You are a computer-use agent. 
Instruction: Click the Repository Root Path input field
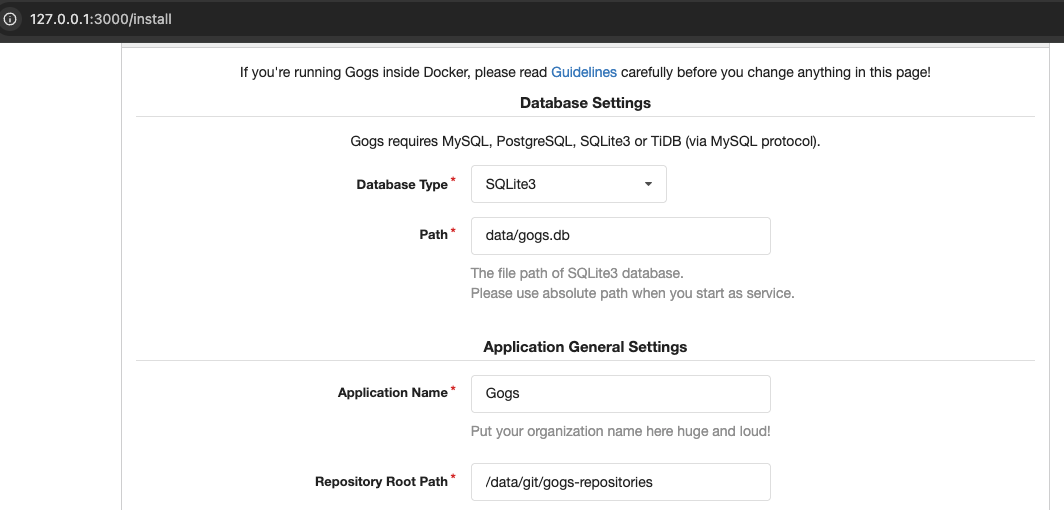pos(621,482)
